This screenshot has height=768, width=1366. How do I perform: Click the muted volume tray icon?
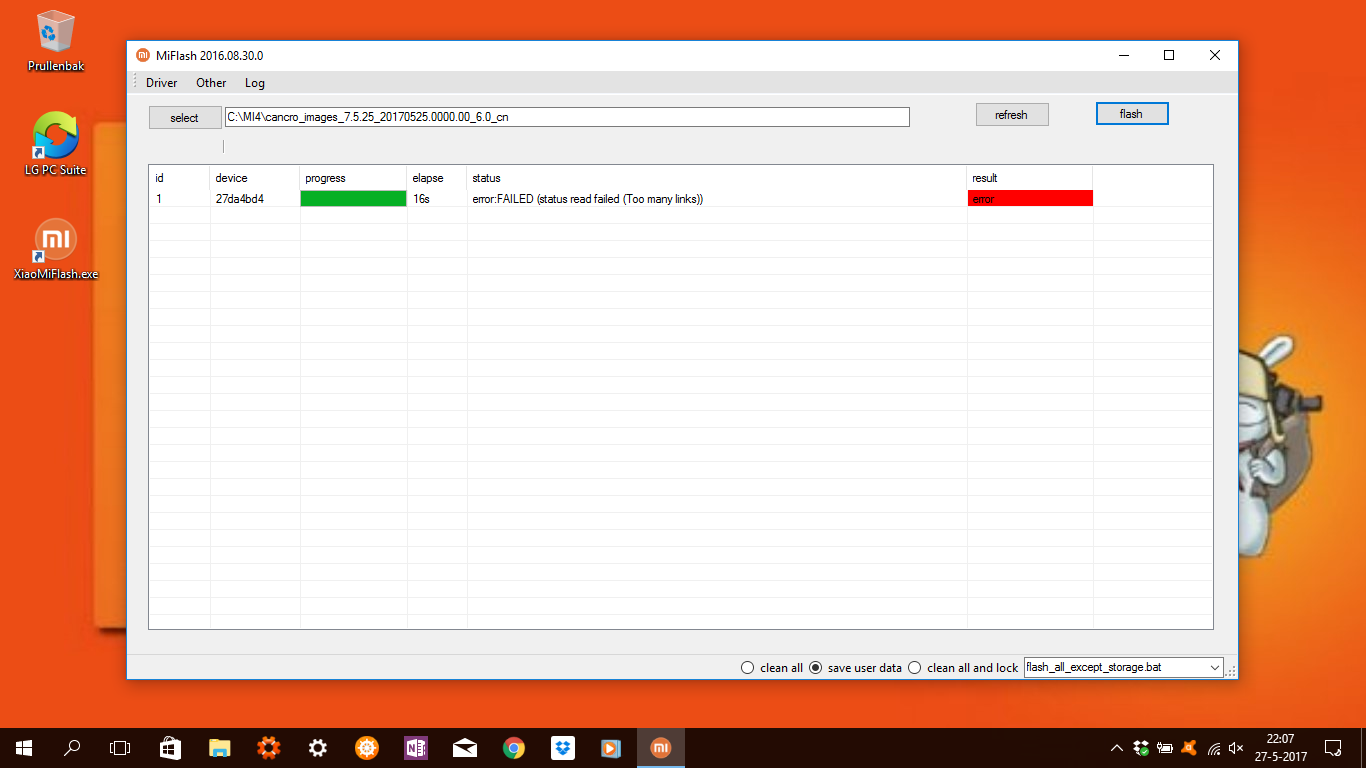[1236, 747]
